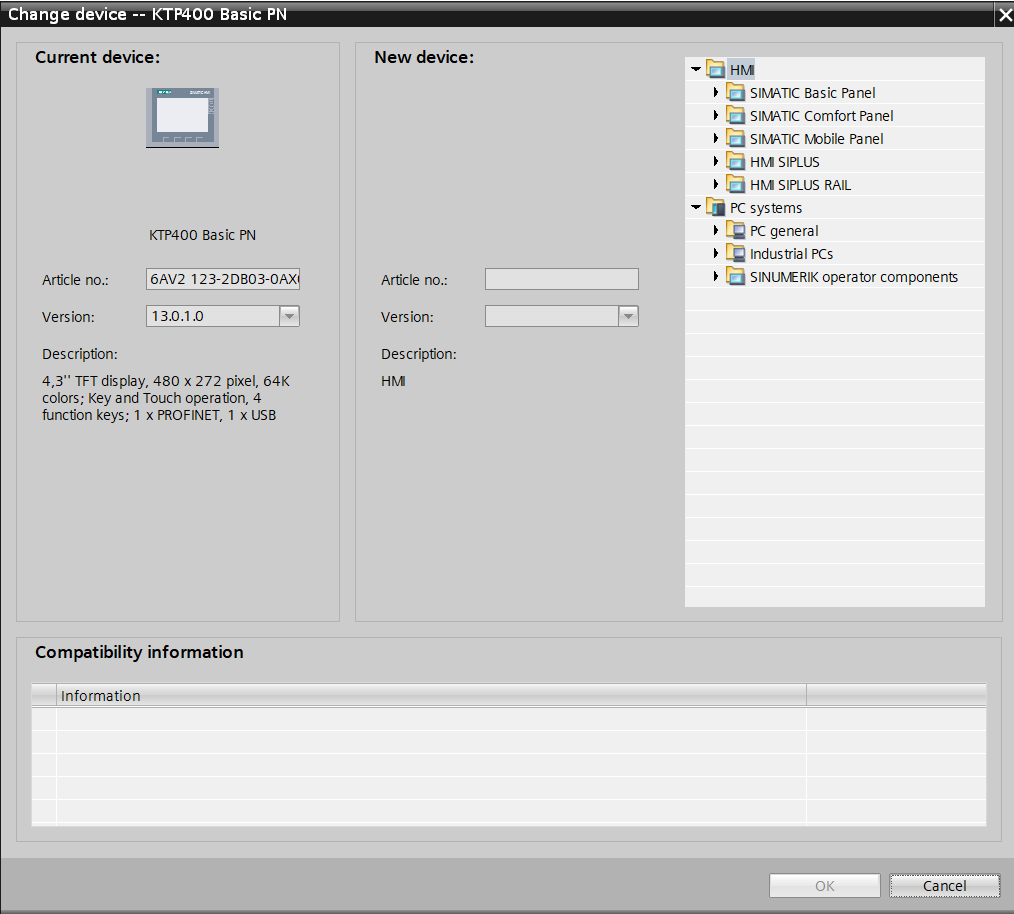Select PC systems text in tree

click(766, 208)
